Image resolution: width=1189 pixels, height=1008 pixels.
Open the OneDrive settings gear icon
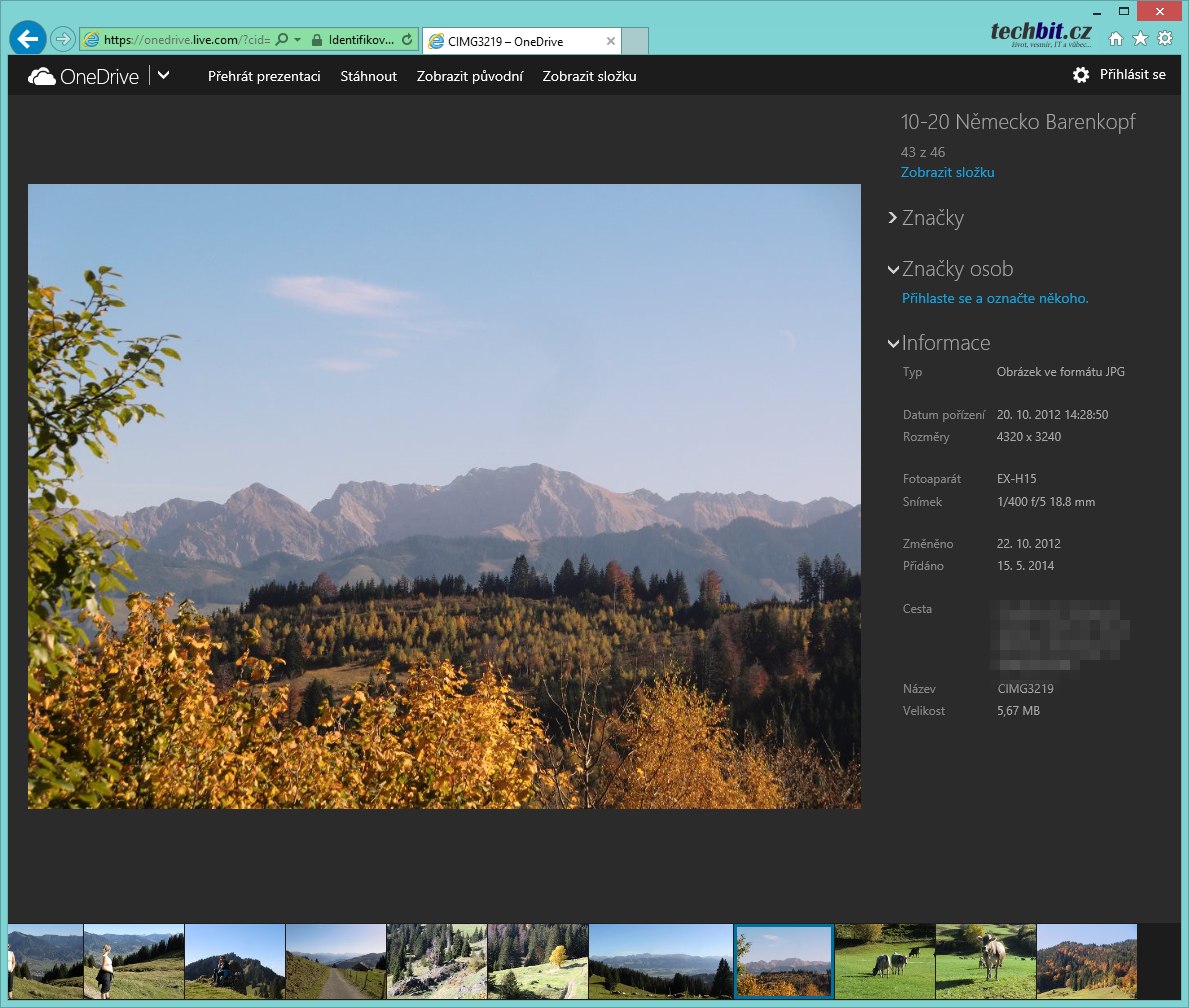1080,75
